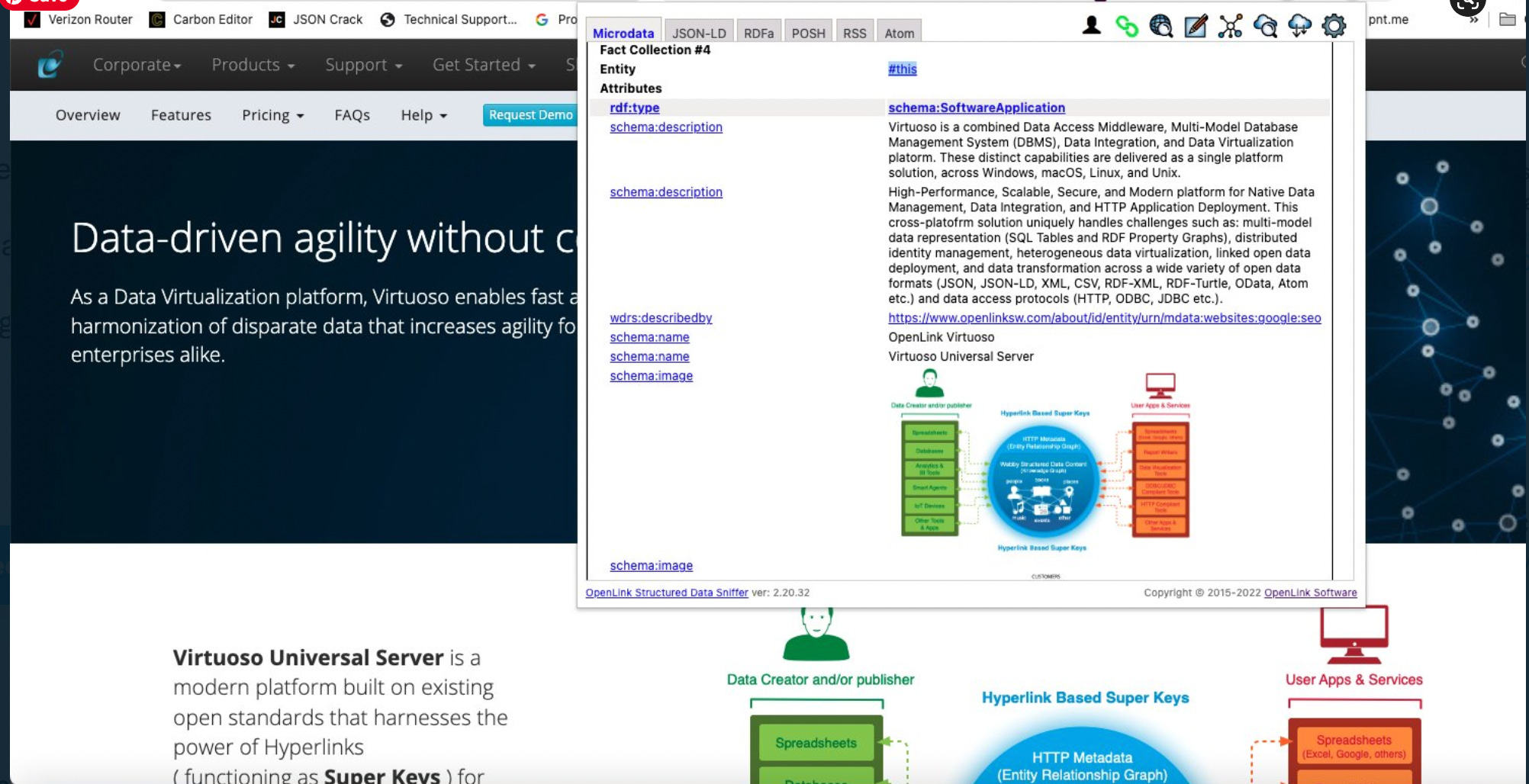Image resolution: width=1529 pixels, height=784 pixels.
Task: Open the JSON Crack bookmark
Action: click(316, 19)
